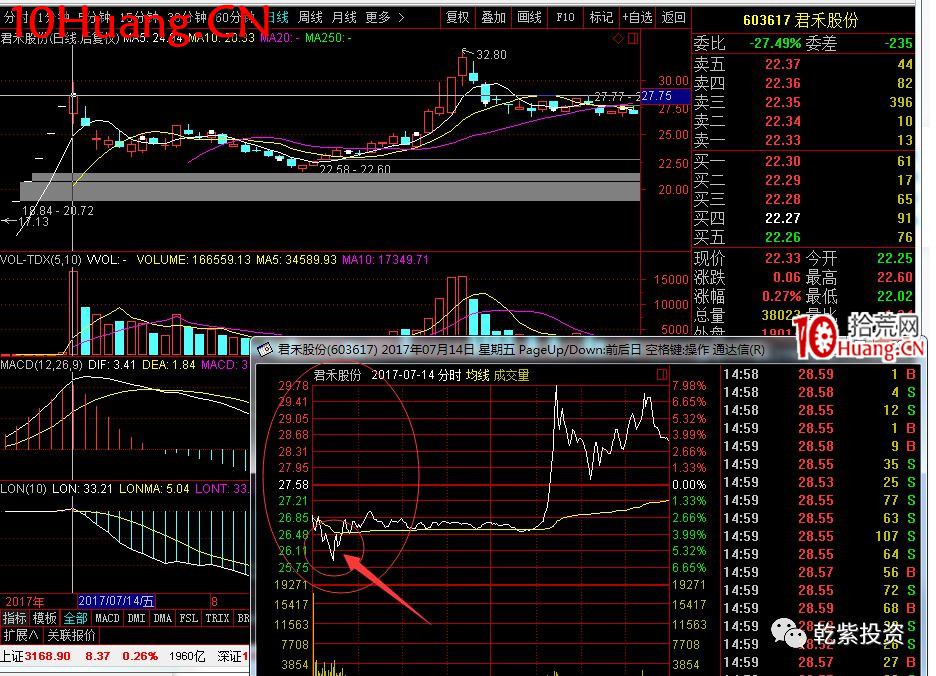Click the 27.58 baseline price in the intraday popup
The image size is (936, 676).
coord(293,484)
